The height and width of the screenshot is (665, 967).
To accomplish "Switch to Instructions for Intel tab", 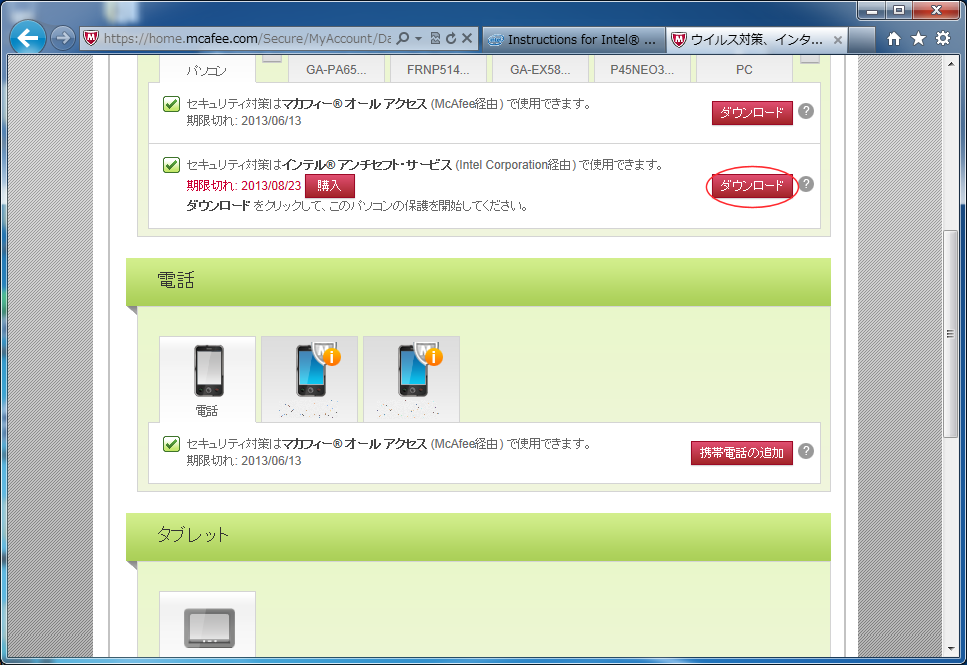I will tap(574, 39).
